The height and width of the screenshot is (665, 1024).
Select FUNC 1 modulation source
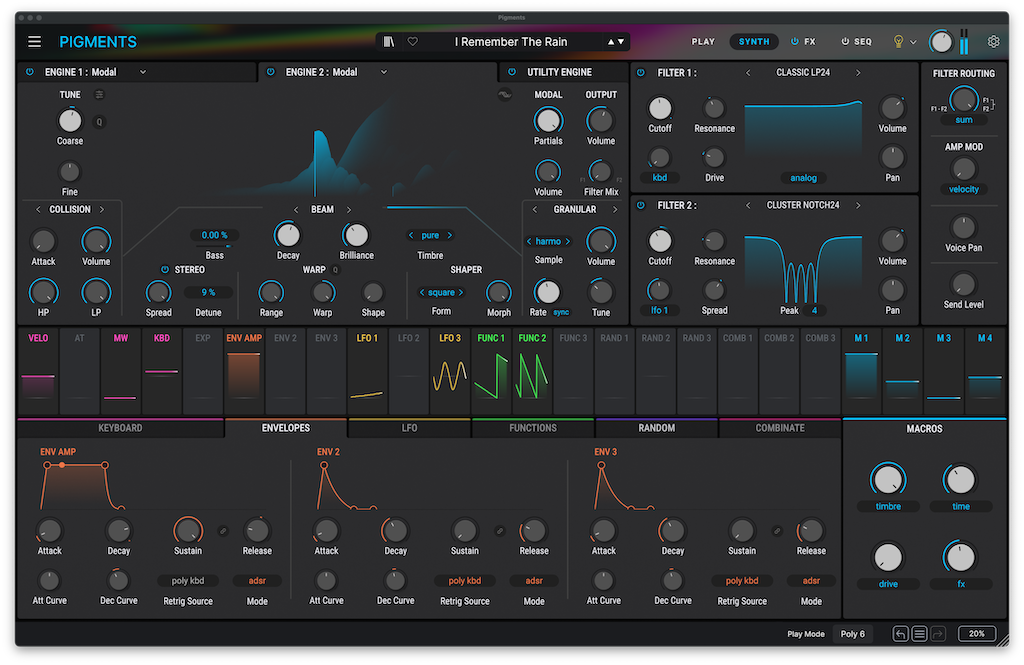pos(491,371)
